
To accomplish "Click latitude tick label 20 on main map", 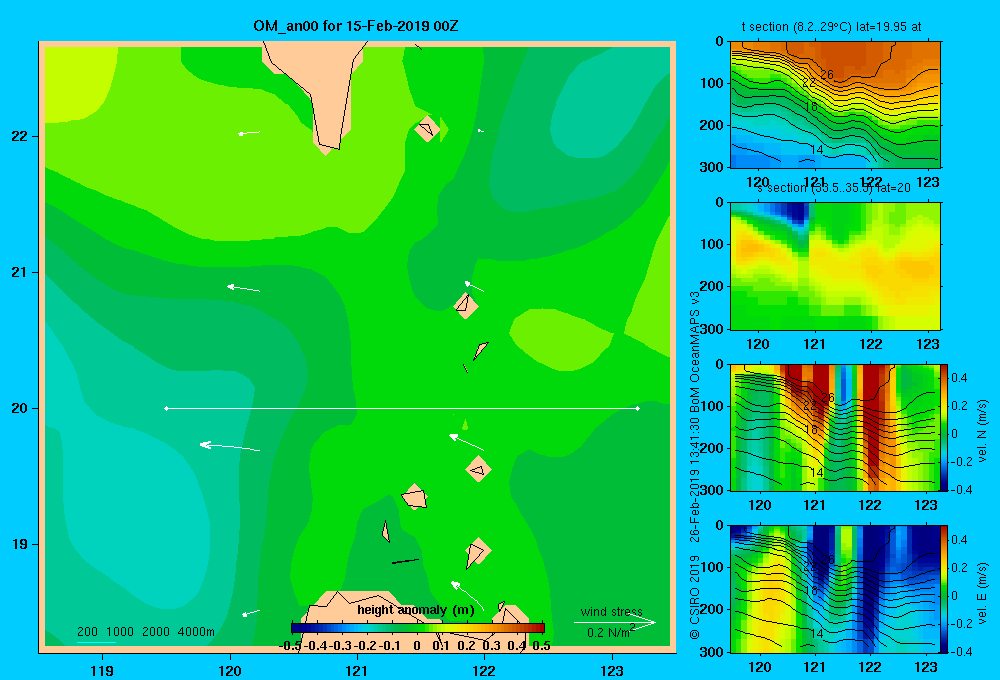I will (x=19, y=408).
